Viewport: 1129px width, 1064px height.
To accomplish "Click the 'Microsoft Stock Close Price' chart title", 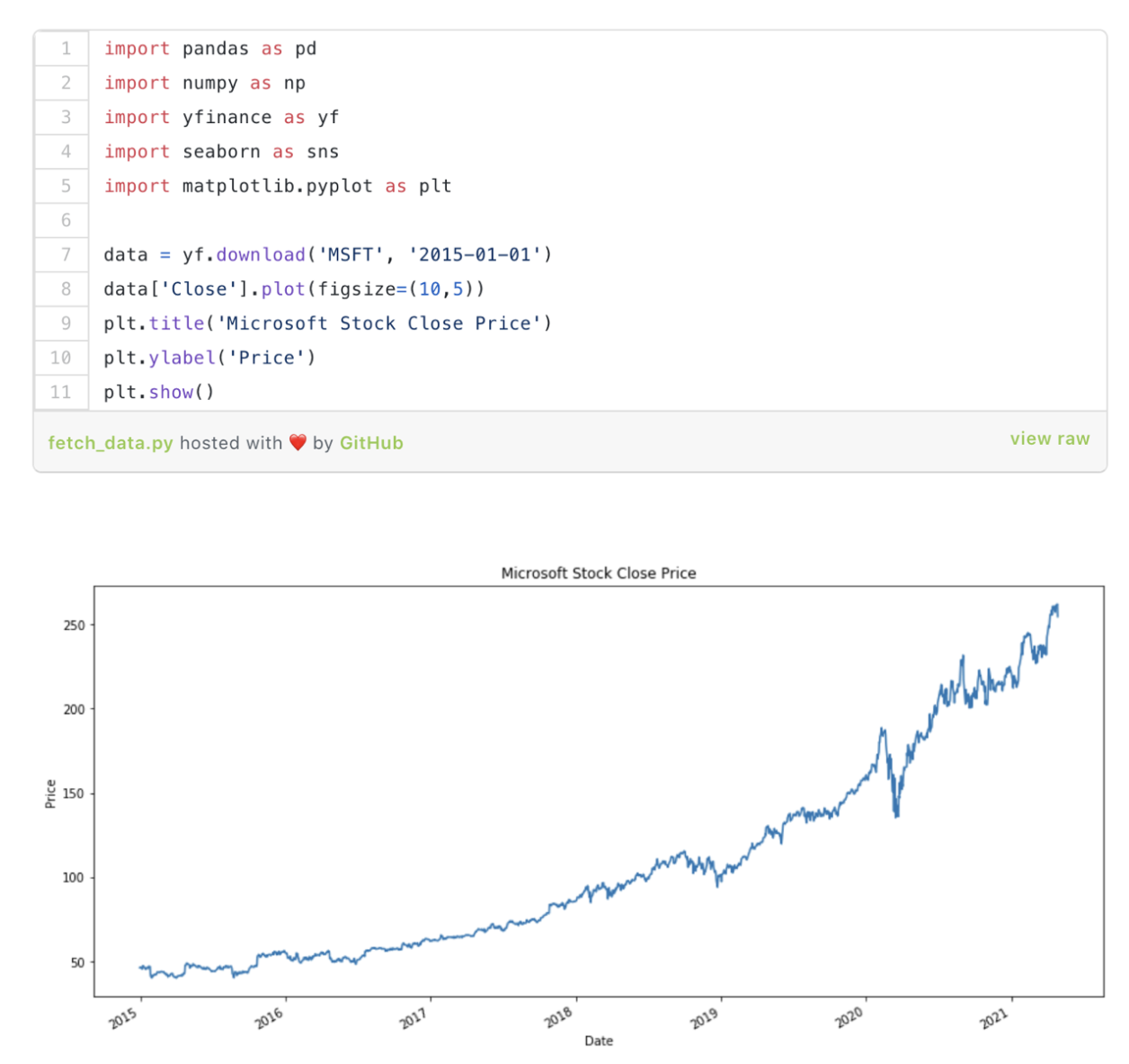I will point(599,572).
